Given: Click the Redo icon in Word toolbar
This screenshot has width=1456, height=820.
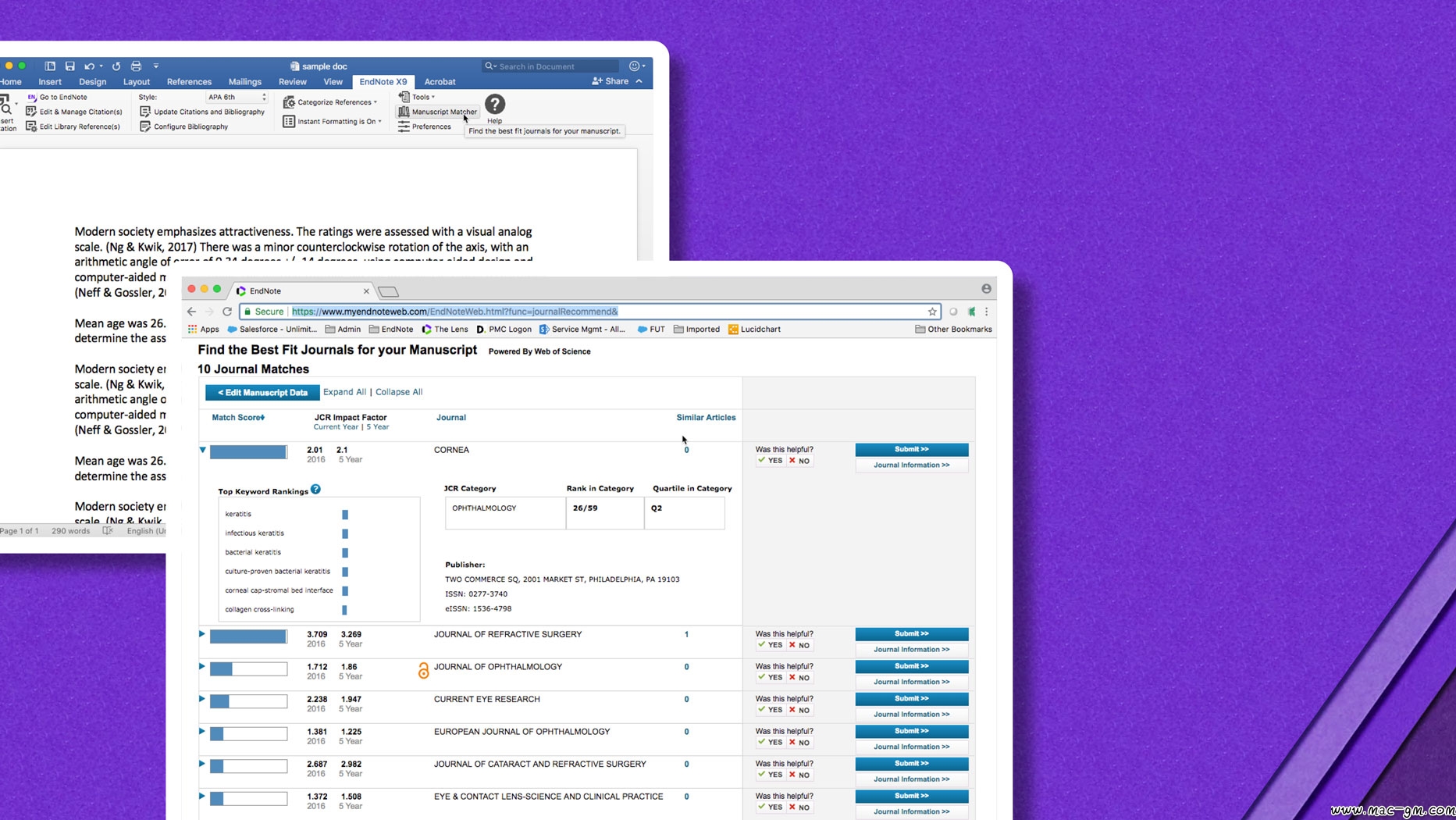Looking at the screenshot, I should 116,66.
